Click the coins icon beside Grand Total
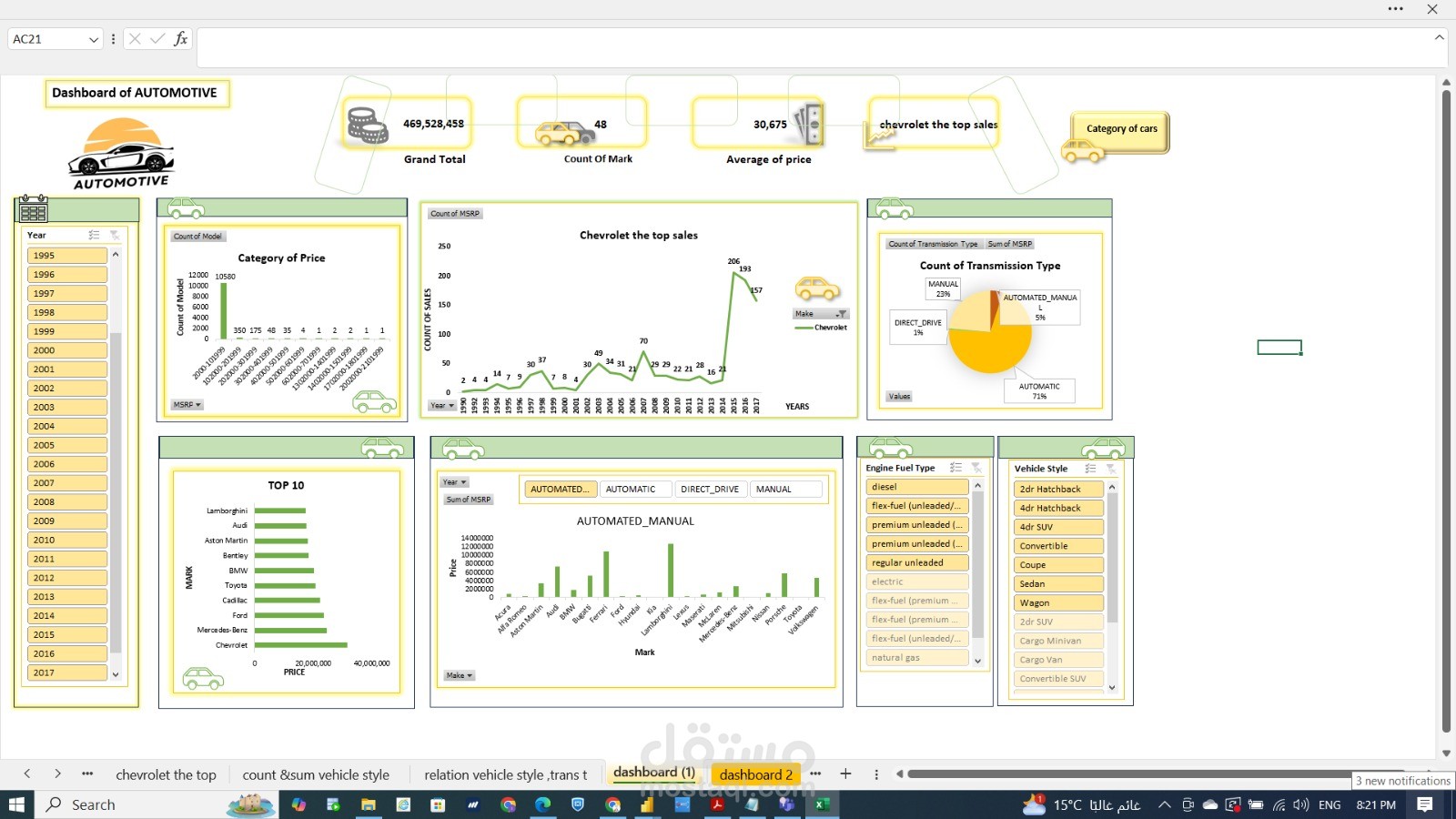The image size is (1456, 819). point(367,126)
